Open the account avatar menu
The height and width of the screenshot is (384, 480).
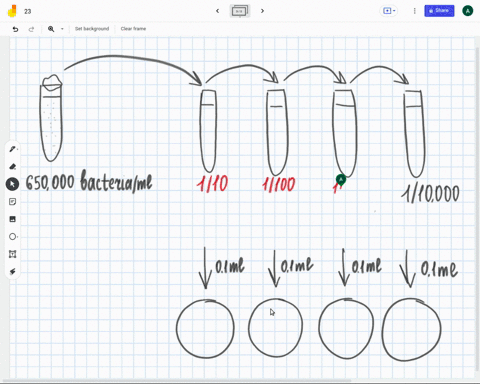[x=468, y=11]
